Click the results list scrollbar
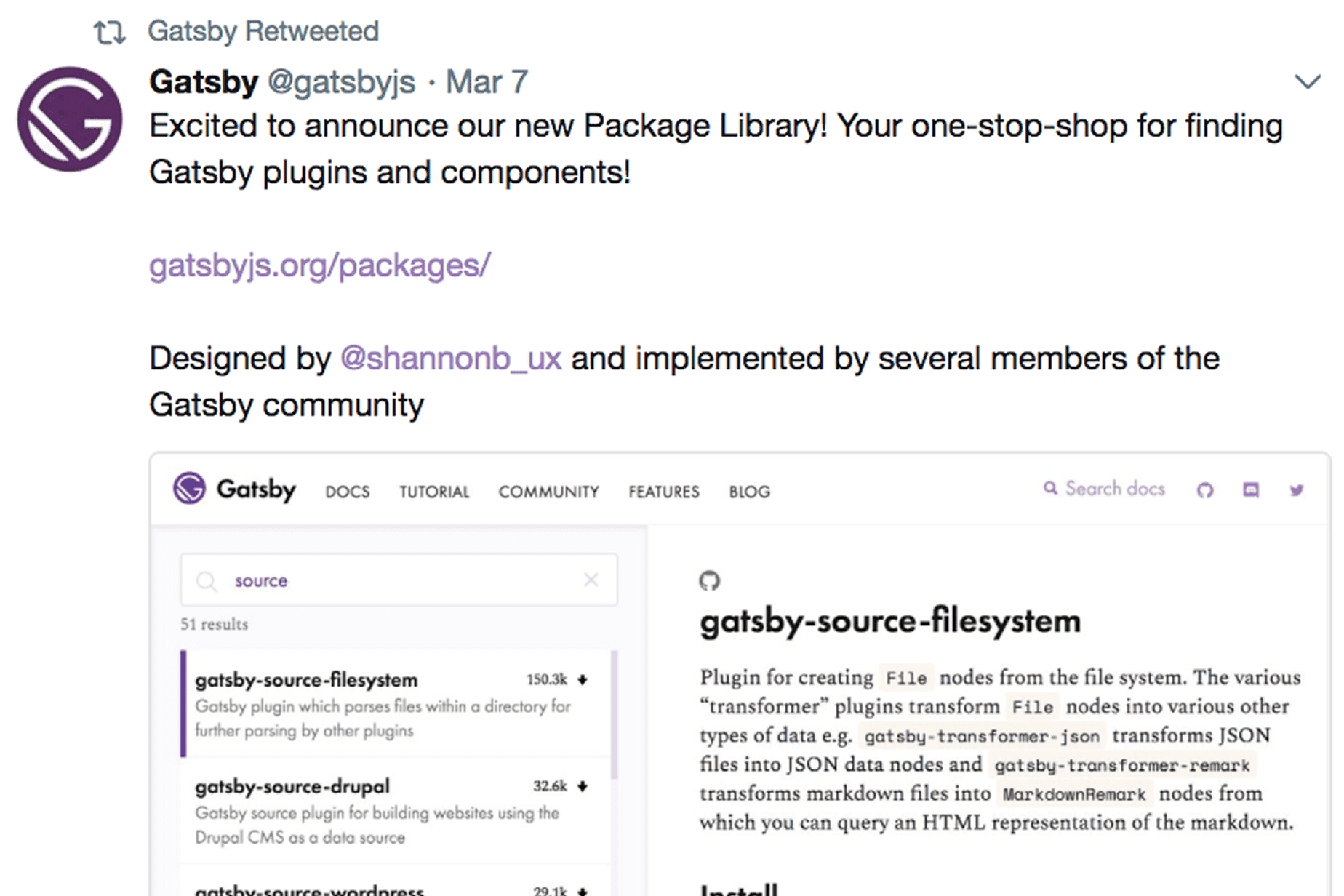 point(615,715)
